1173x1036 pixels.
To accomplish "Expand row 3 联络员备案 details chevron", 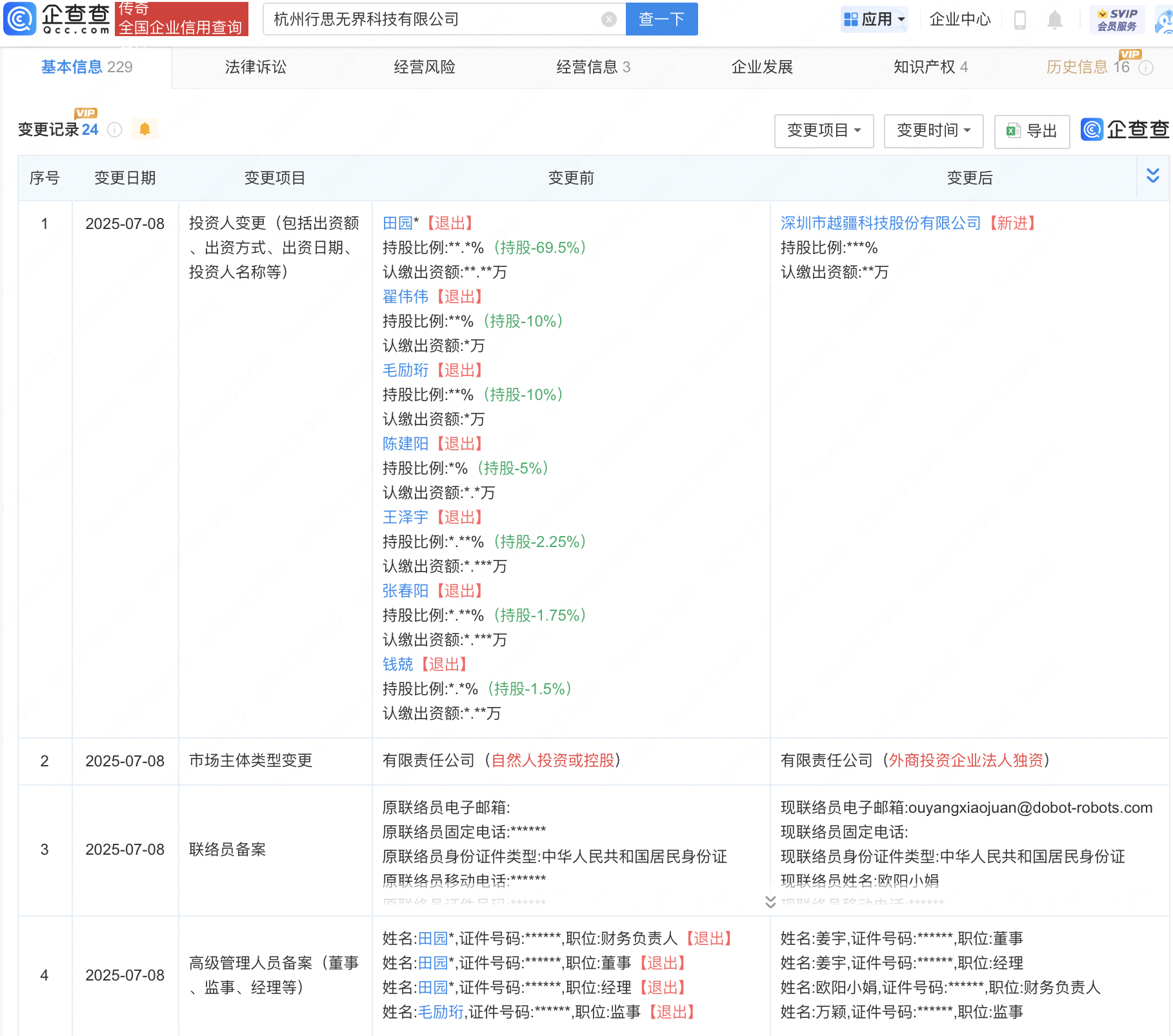I will [770, 901].
